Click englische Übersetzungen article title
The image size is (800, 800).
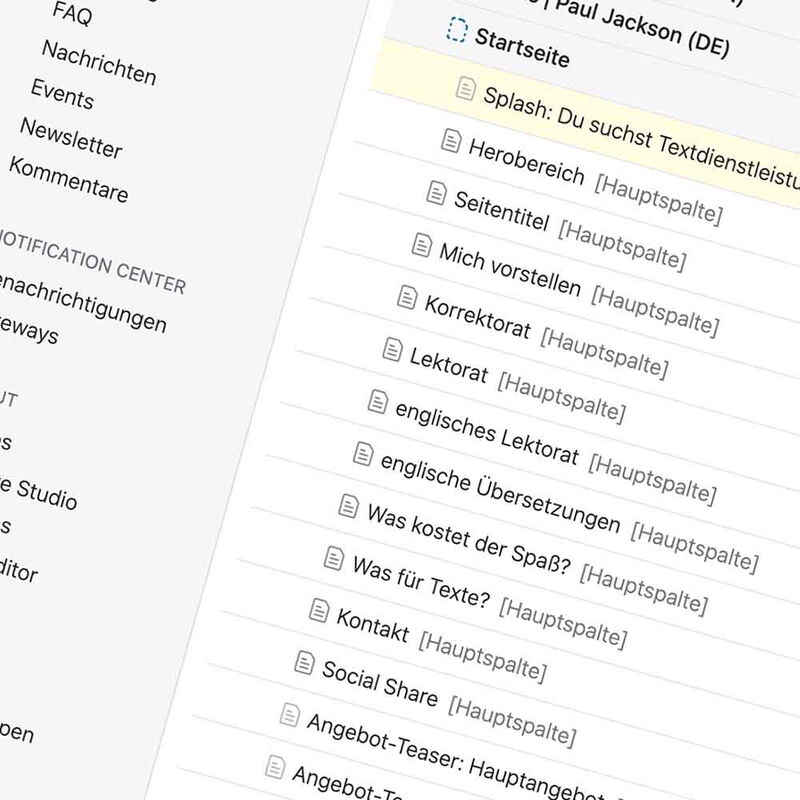click(x=500, y=493)
